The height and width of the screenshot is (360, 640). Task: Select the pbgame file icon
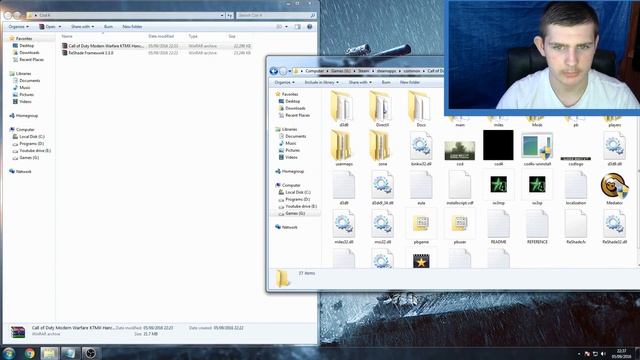(421, 223)
